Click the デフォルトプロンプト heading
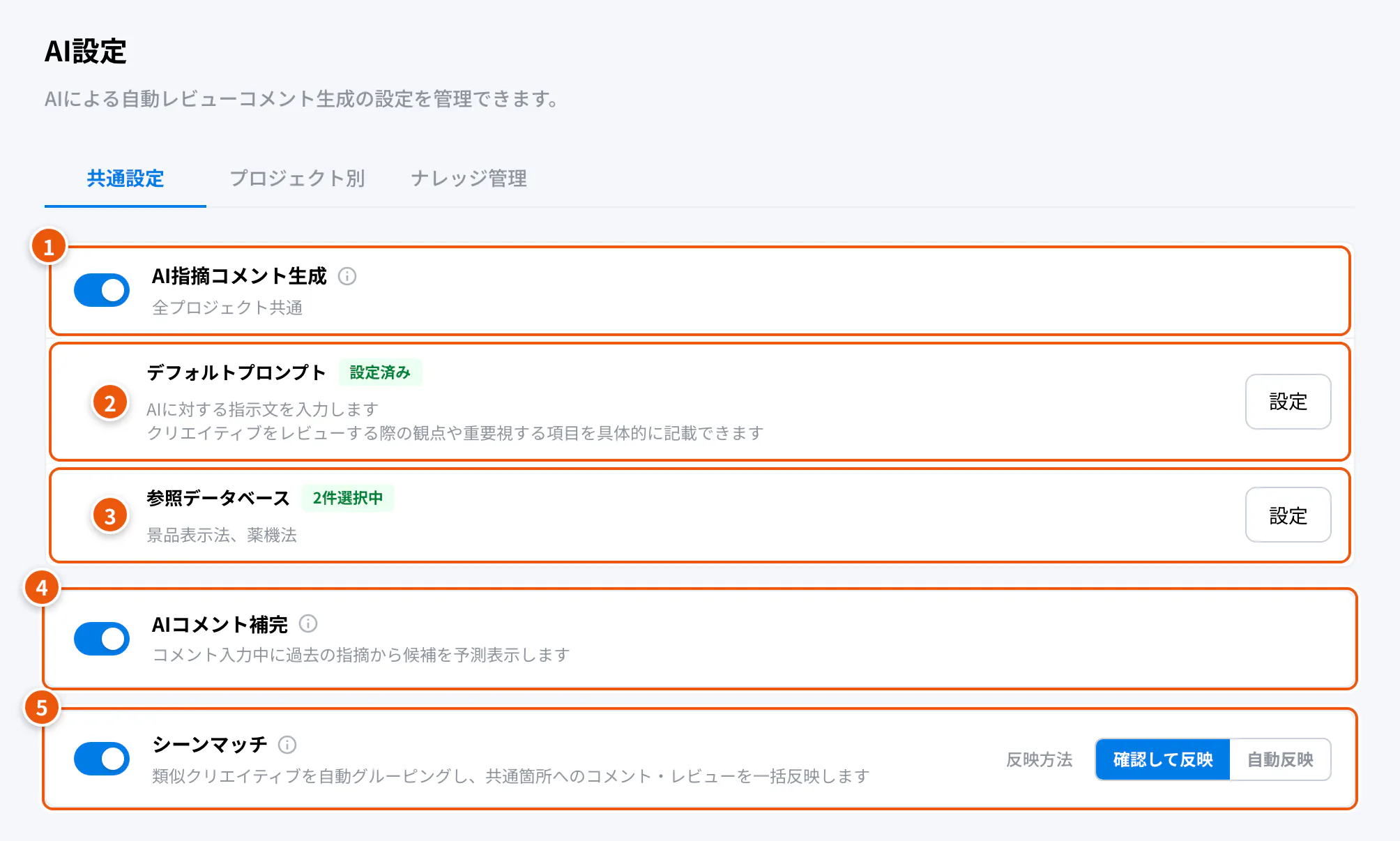 pyautogui.click(x=236, y=372)
